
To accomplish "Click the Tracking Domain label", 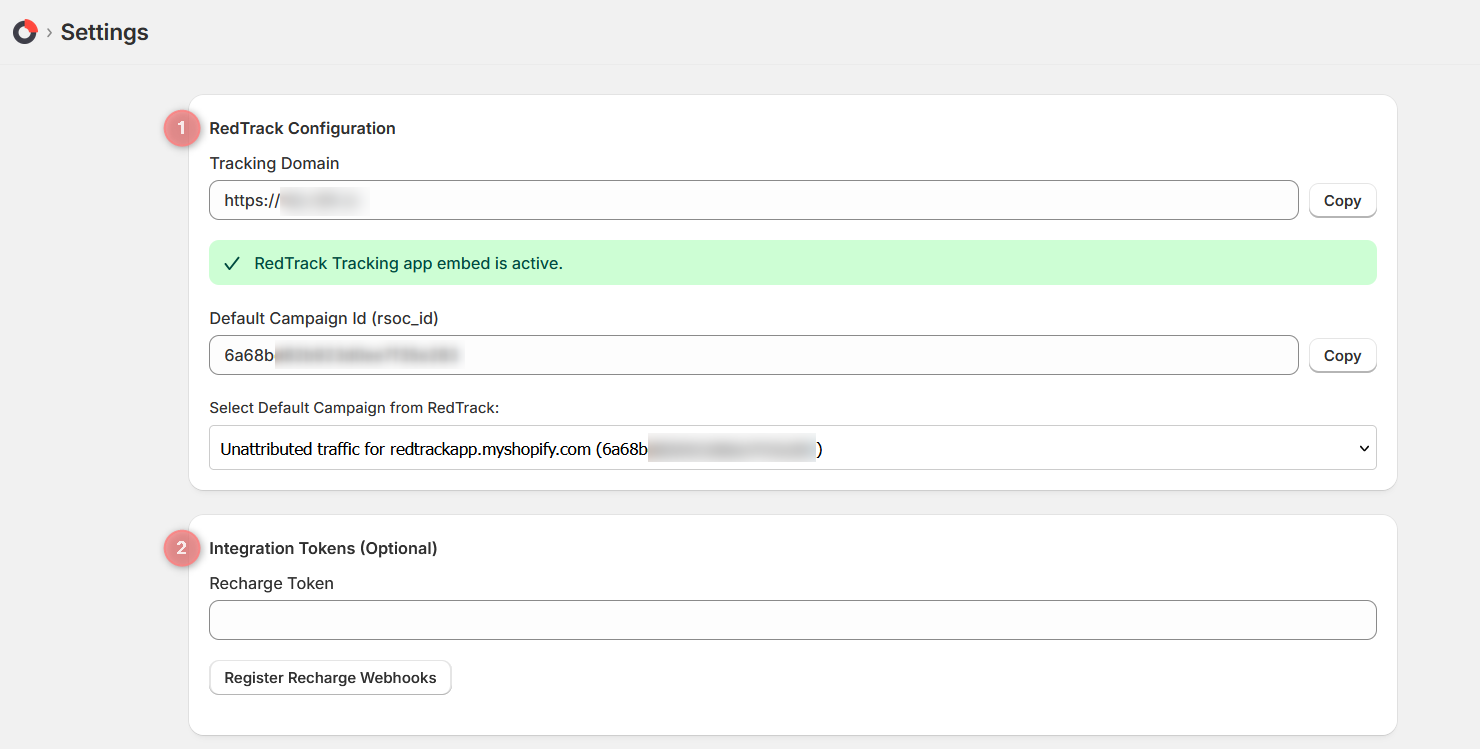I will point(274,163).
